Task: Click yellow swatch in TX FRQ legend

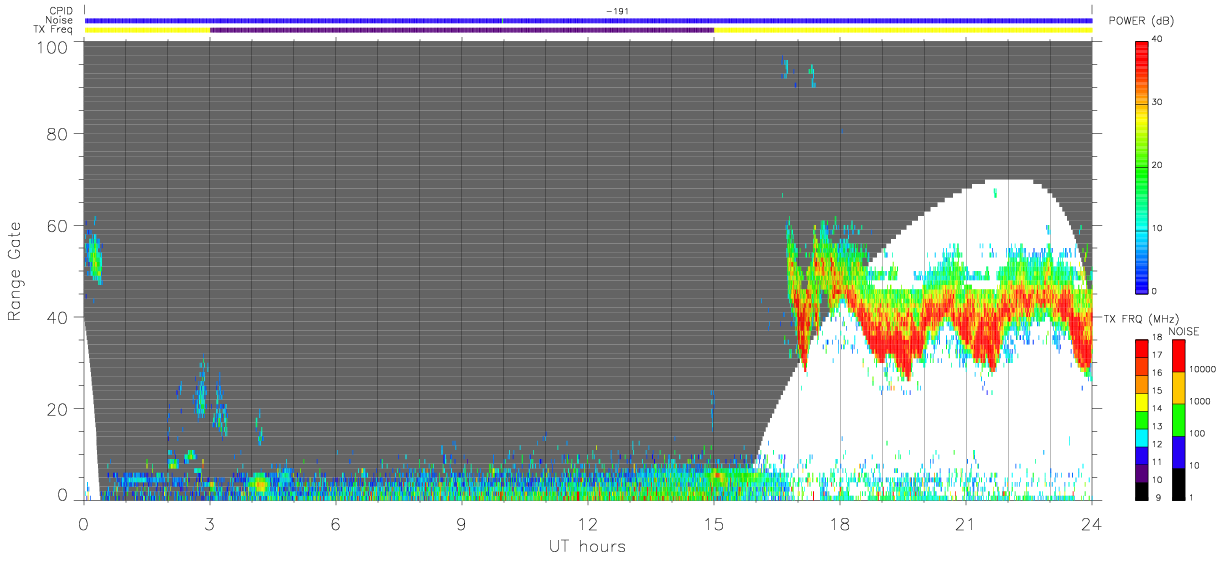Action: click(1144, 400)
